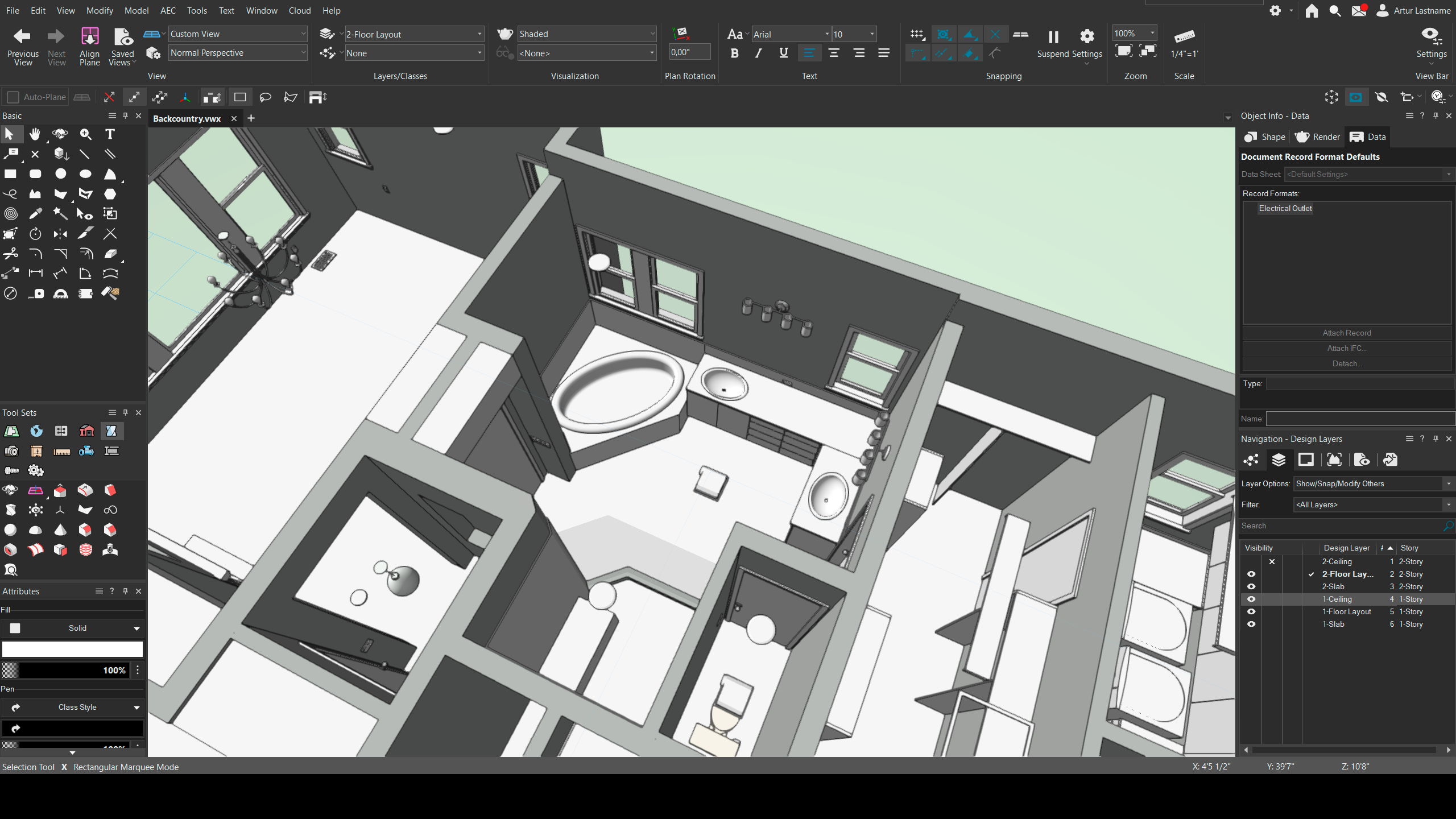
Task: Pick the Rectangle tool
Action: (10, 174)
